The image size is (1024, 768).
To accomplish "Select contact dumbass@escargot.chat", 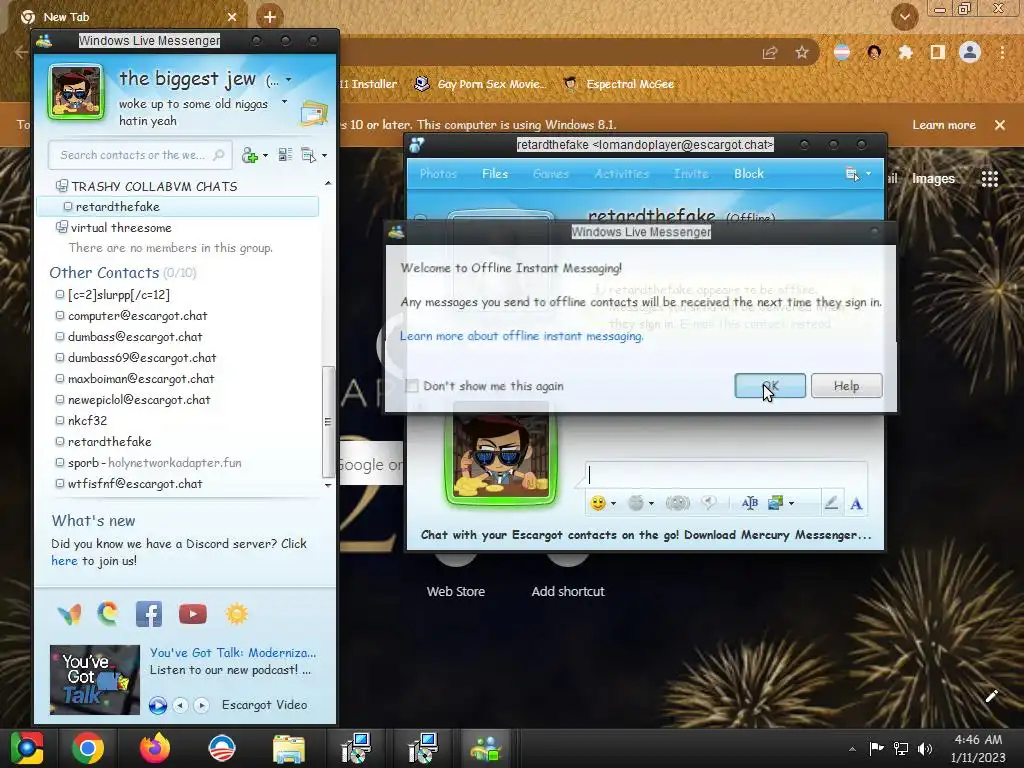I will click(135, 336).
